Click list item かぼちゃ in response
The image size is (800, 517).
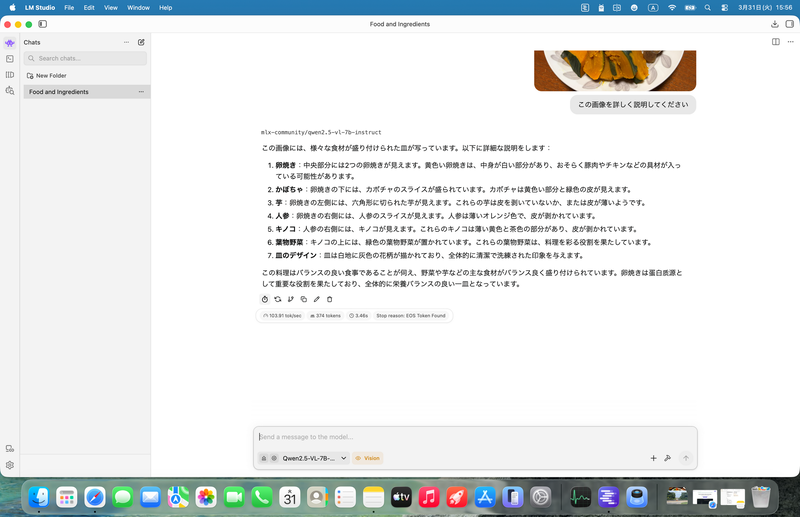click(x=289, y=189)
